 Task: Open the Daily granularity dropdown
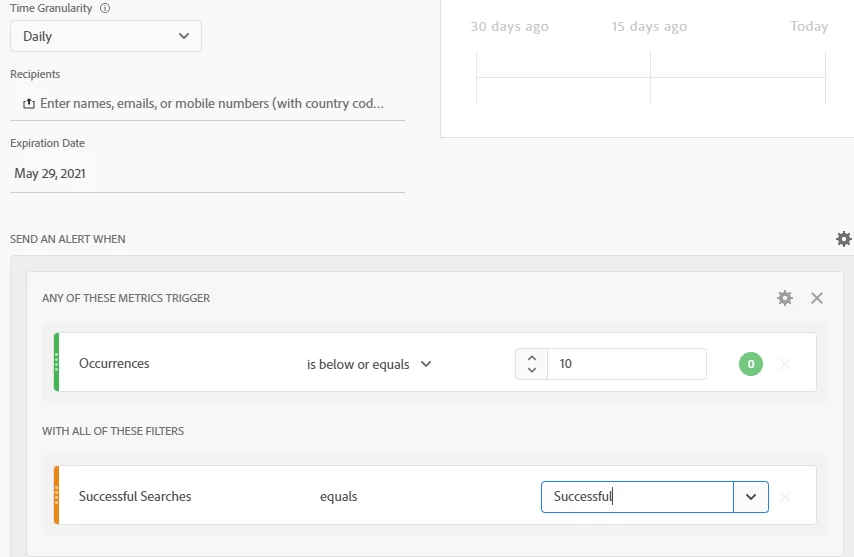click(106, 36)
